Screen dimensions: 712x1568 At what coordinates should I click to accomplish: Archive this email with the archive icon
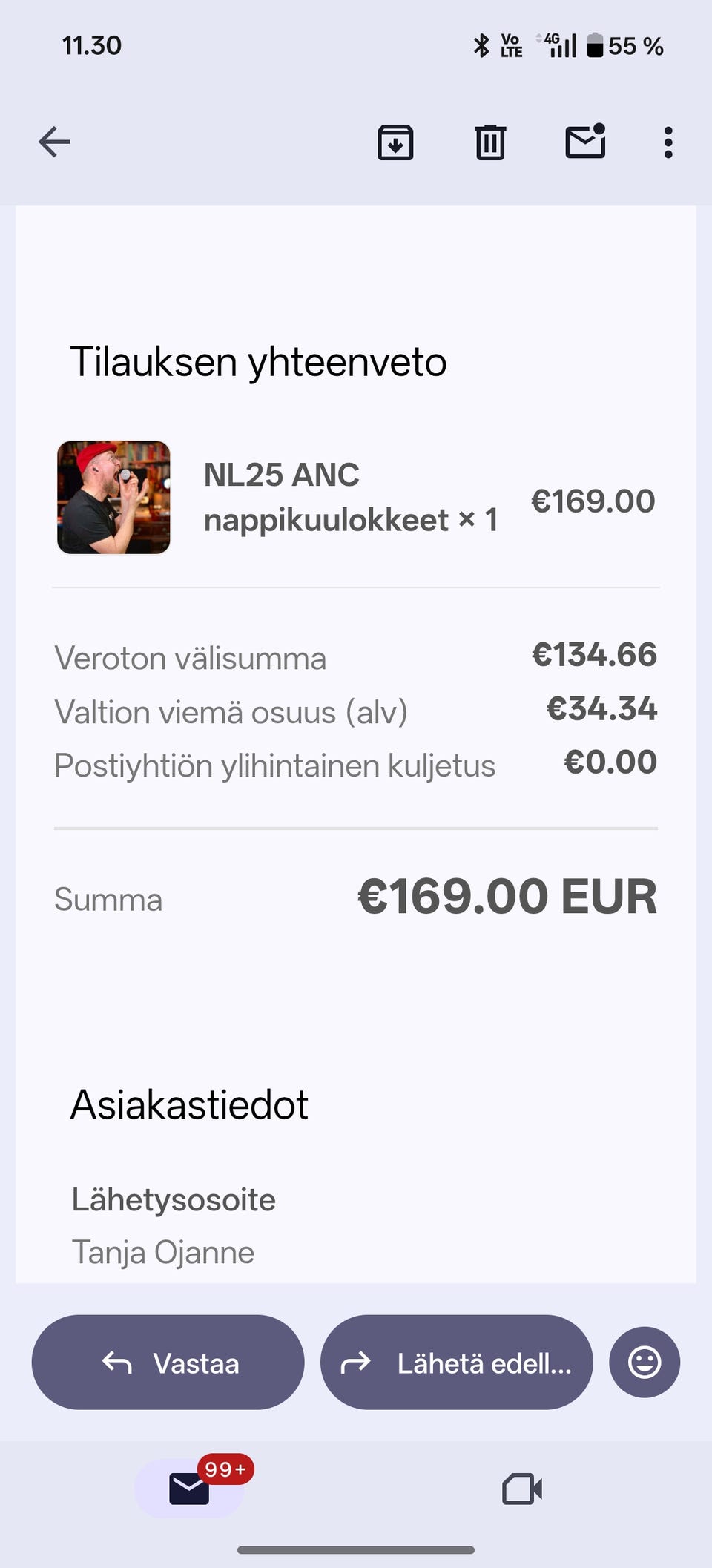pyautogui.click(x=395, y=142)
